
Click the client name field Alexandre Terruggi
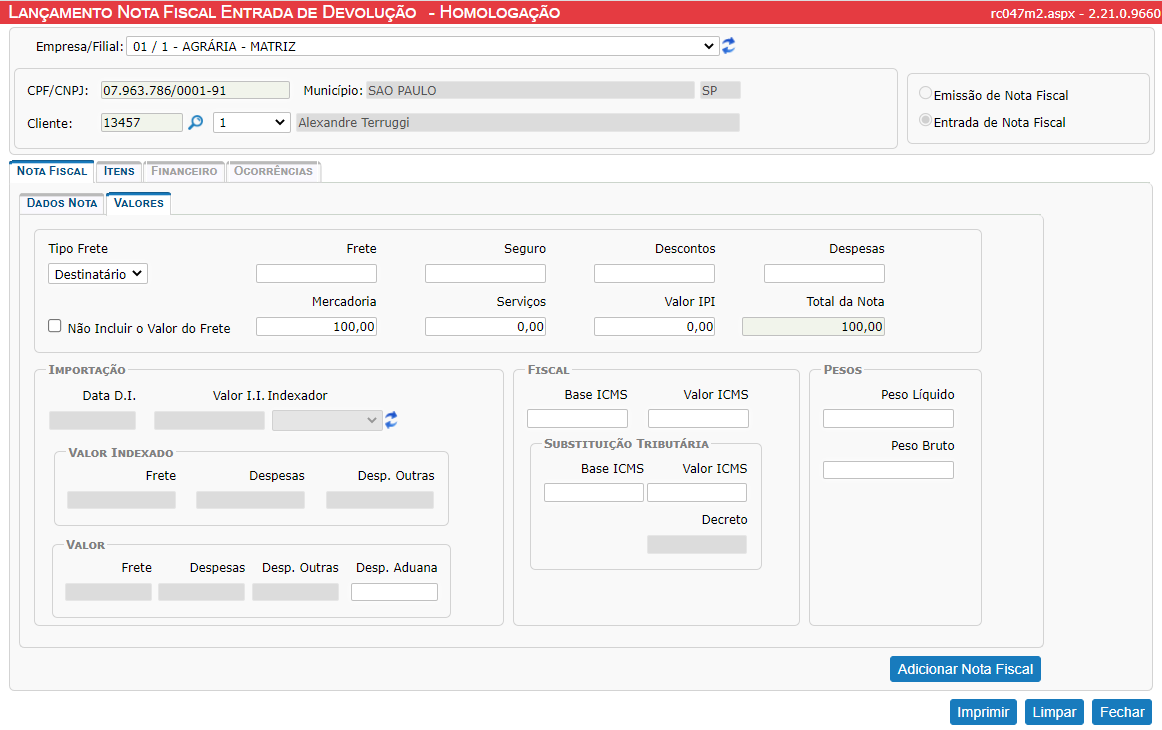click(x=517, y=122)
